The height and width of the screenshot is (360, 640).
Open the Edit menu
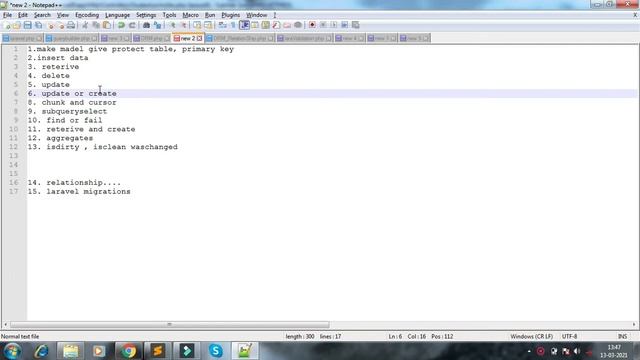22,15
